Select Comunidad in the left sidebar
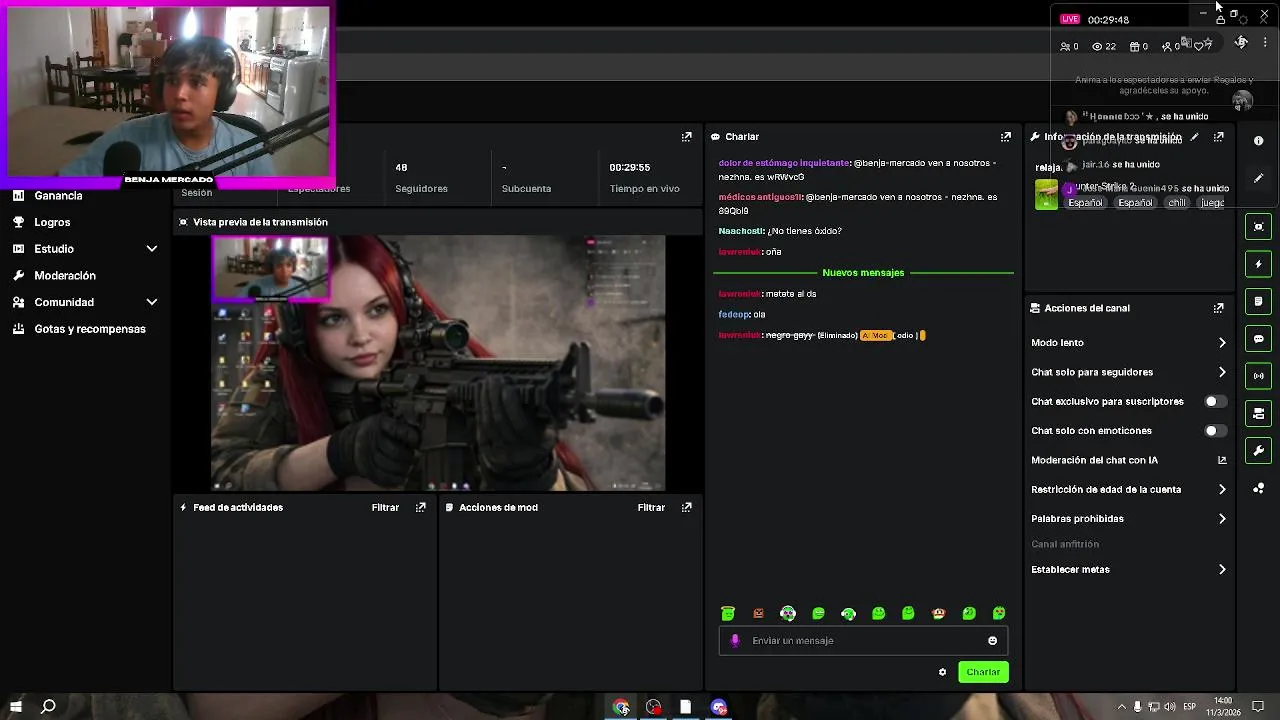The height and width of the screenshot is (720, 1280). (x=64, y=302)
